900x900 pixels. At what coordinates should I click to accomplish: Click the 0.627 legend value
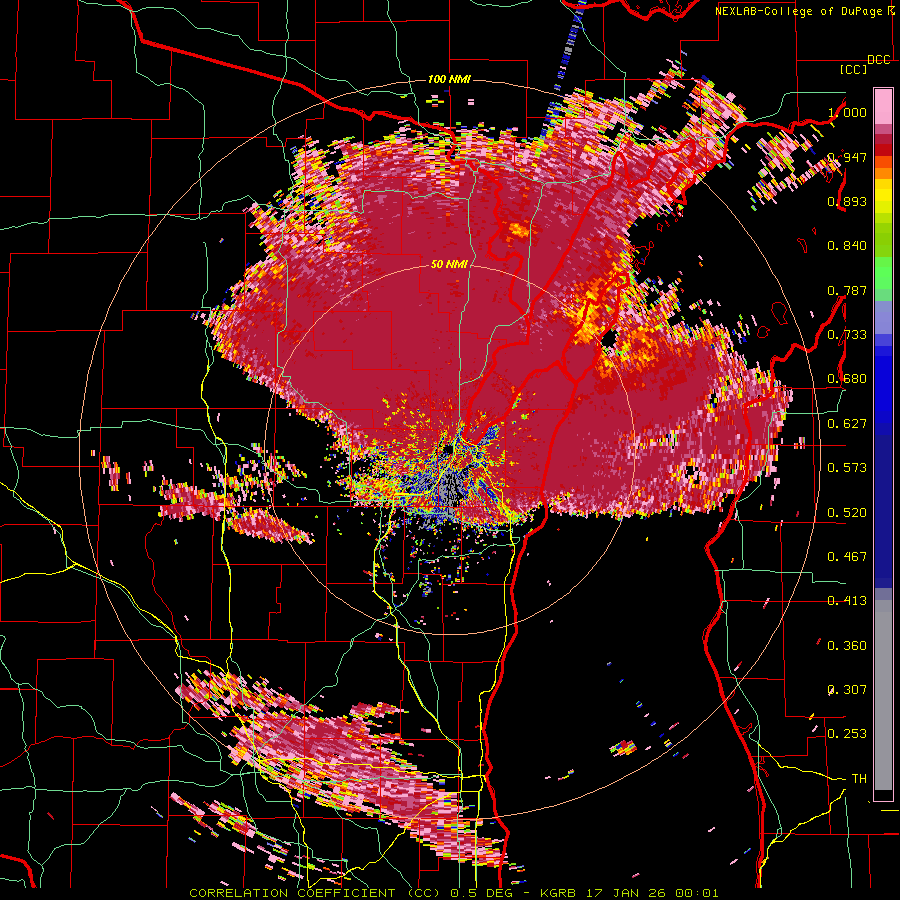847,424
